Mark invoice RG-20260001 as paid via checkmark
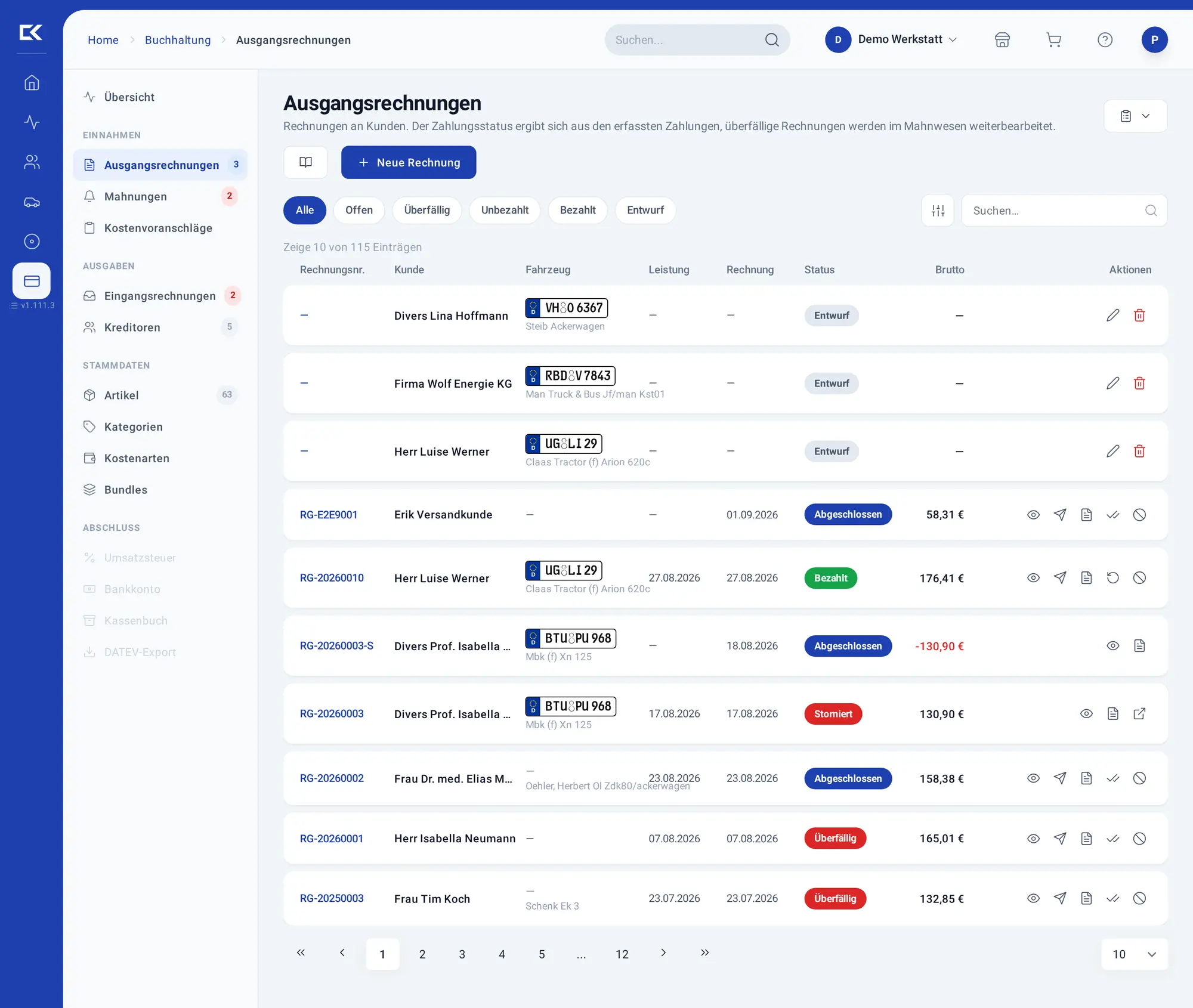The height and width of the screenshot is (1008, 1193). pyautogui.click(x=1112, y=838)
